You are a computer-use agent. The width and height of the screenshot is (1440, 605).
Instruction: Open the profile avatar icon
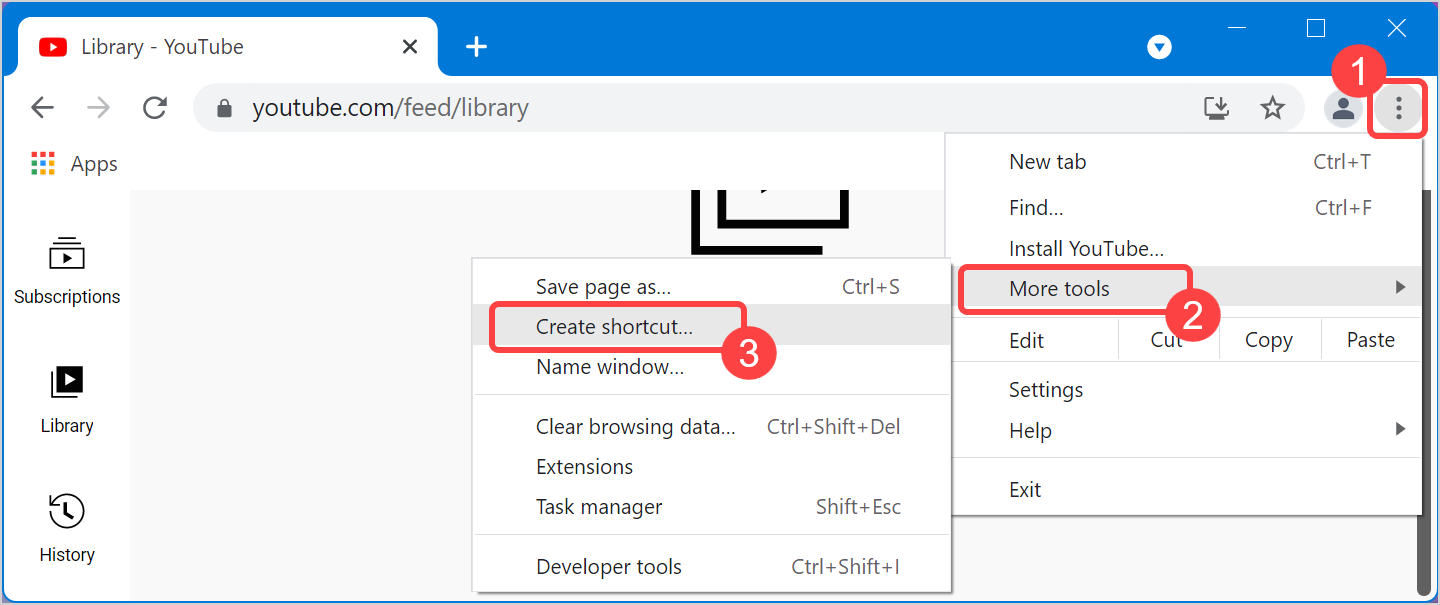click(x=1343, y=108)
